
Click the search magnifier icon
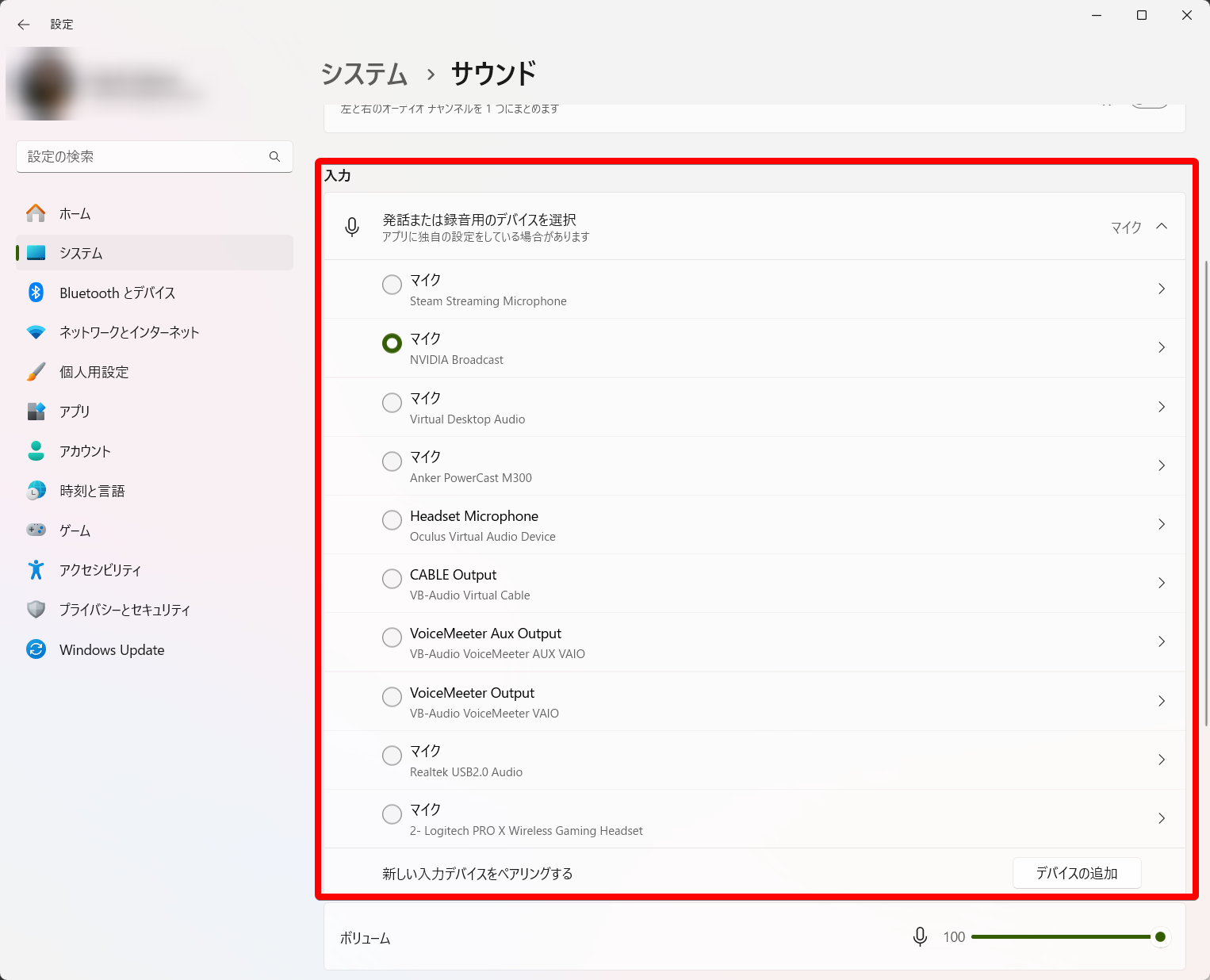[274, 157]
